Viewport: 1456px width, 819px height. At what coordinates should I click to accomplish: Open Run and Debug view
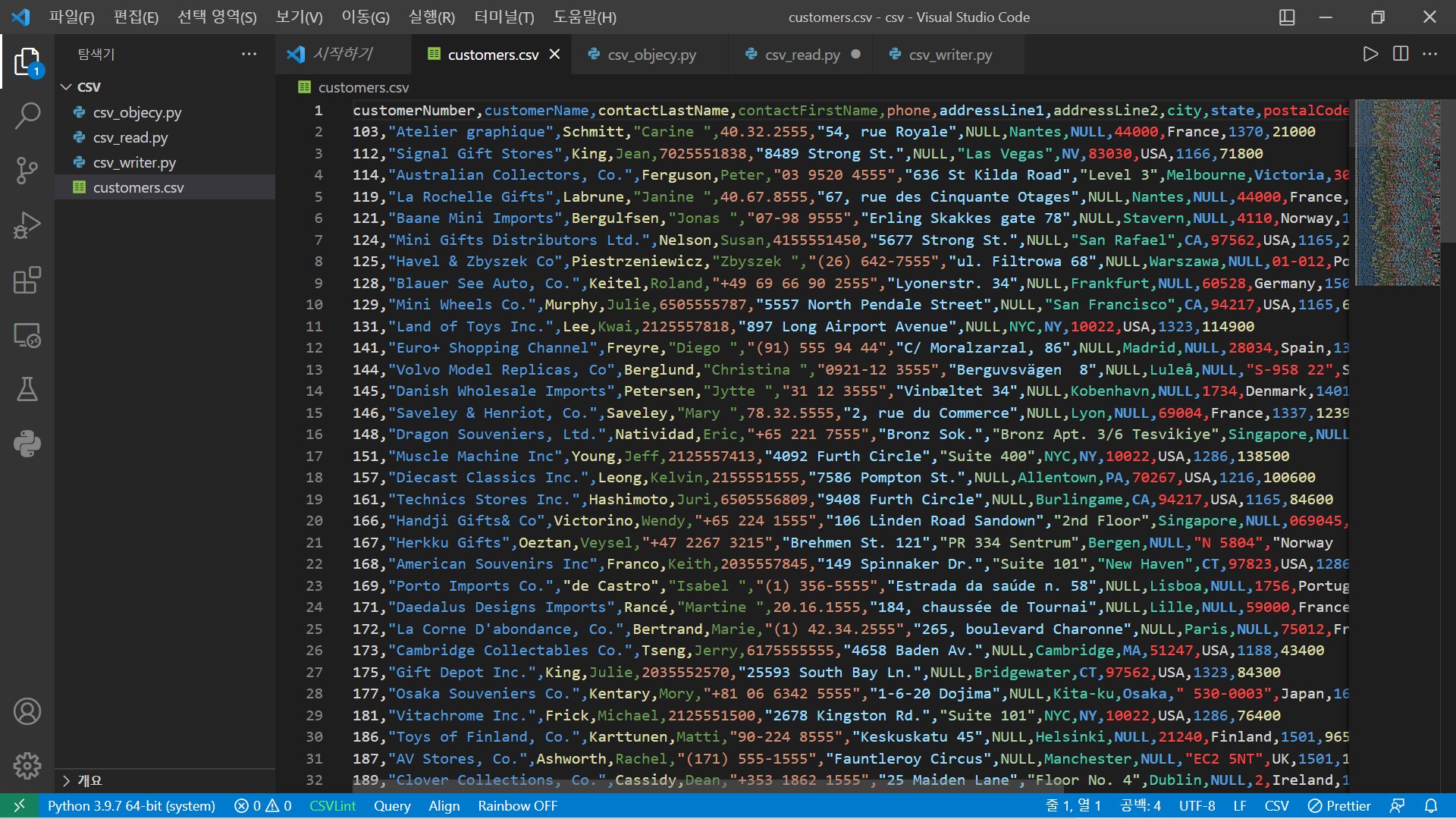point(27,225)
